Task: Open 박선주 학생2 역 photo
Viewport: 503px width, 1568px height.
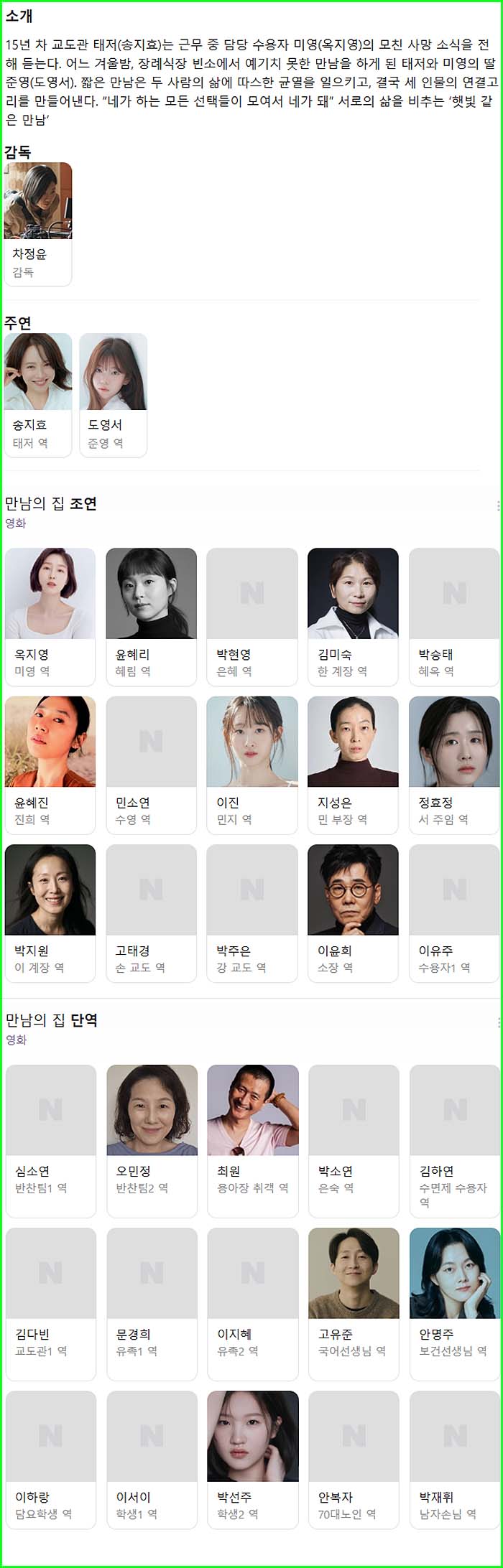Action: 253,1436
